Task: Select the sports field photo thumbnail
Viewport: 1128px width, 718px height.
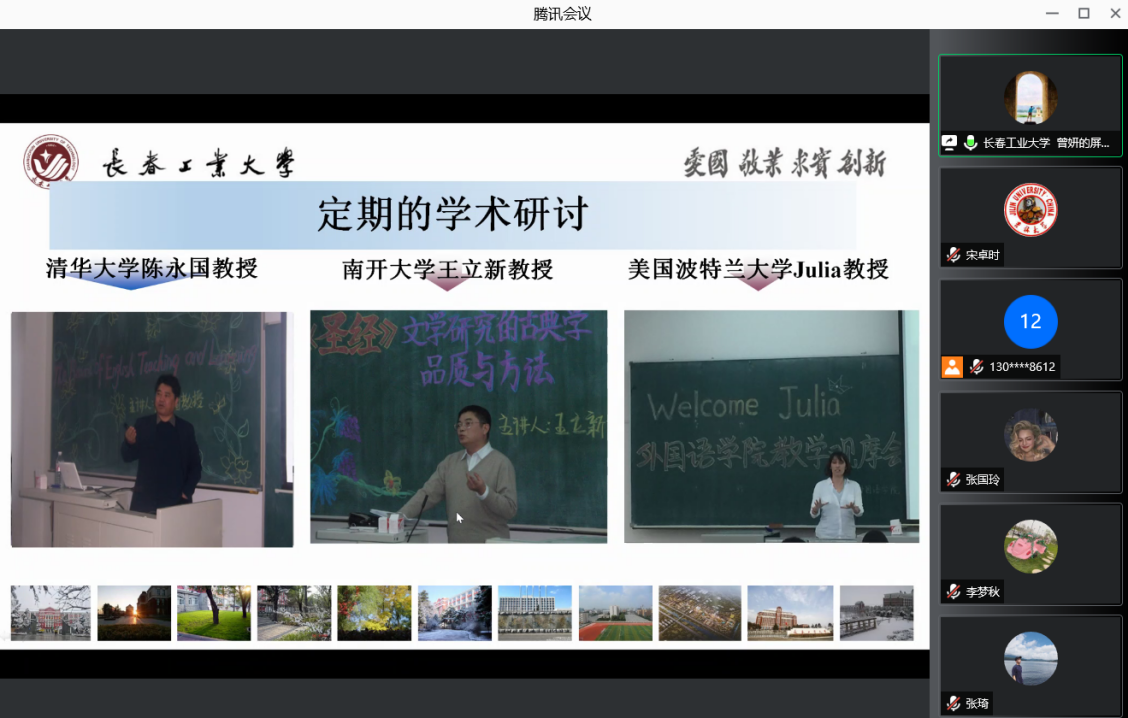Action: [x=615, y=612]
